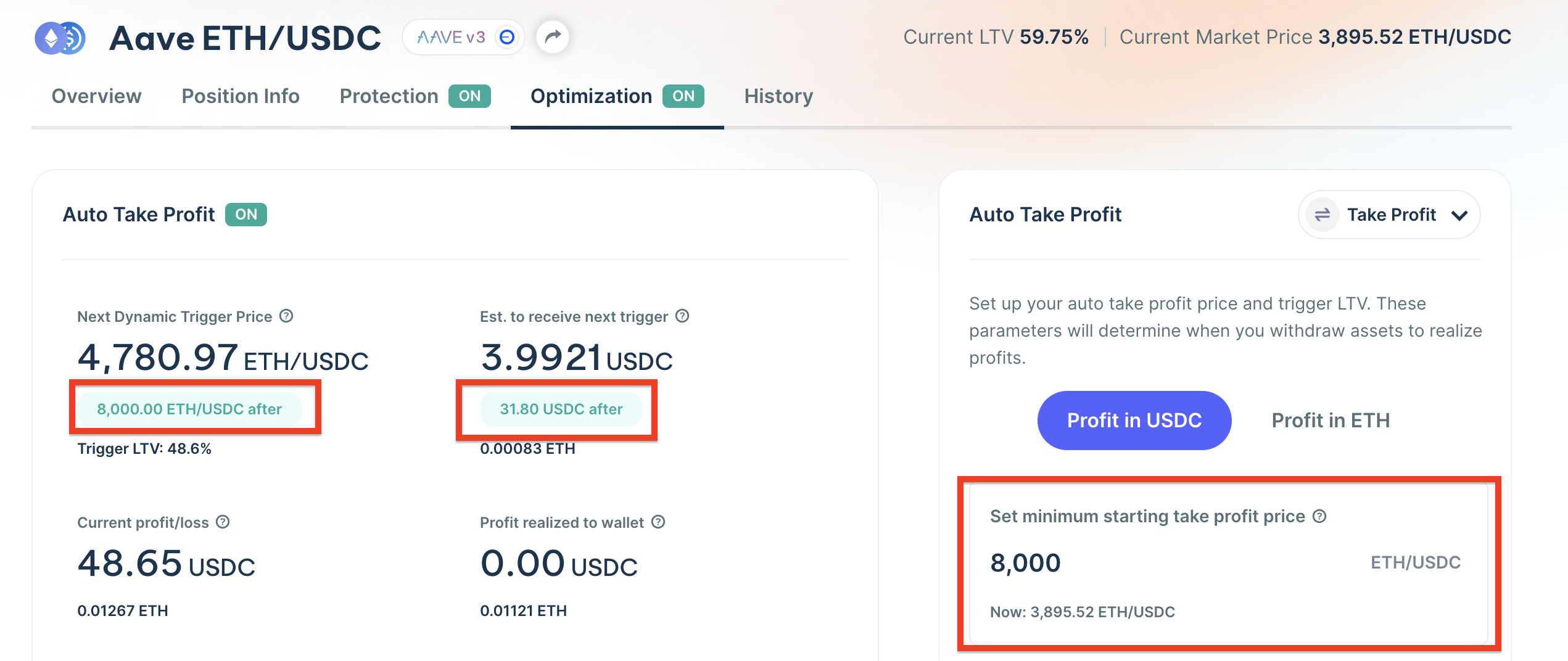Go to the Overview tab

coord(96,96)
